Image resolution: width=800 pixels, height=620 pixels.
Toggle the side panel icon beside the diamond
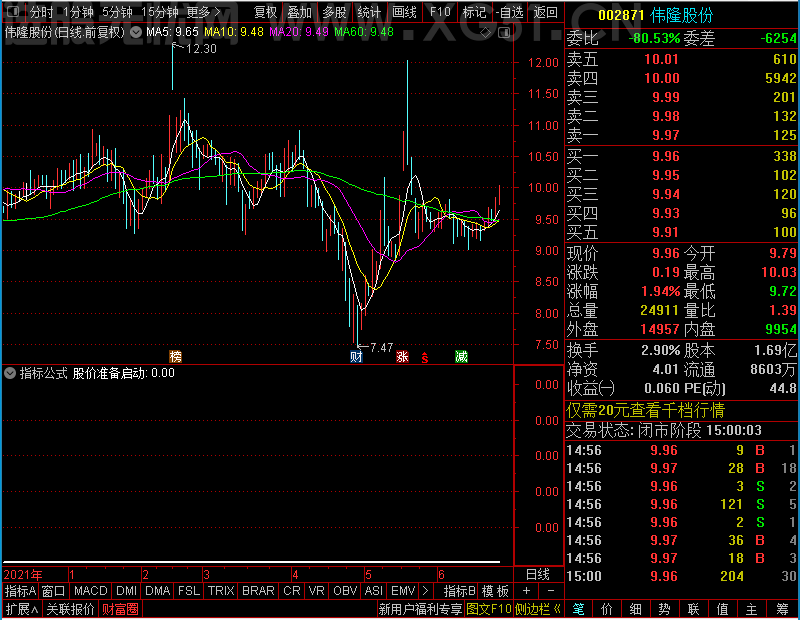(504, 33)
